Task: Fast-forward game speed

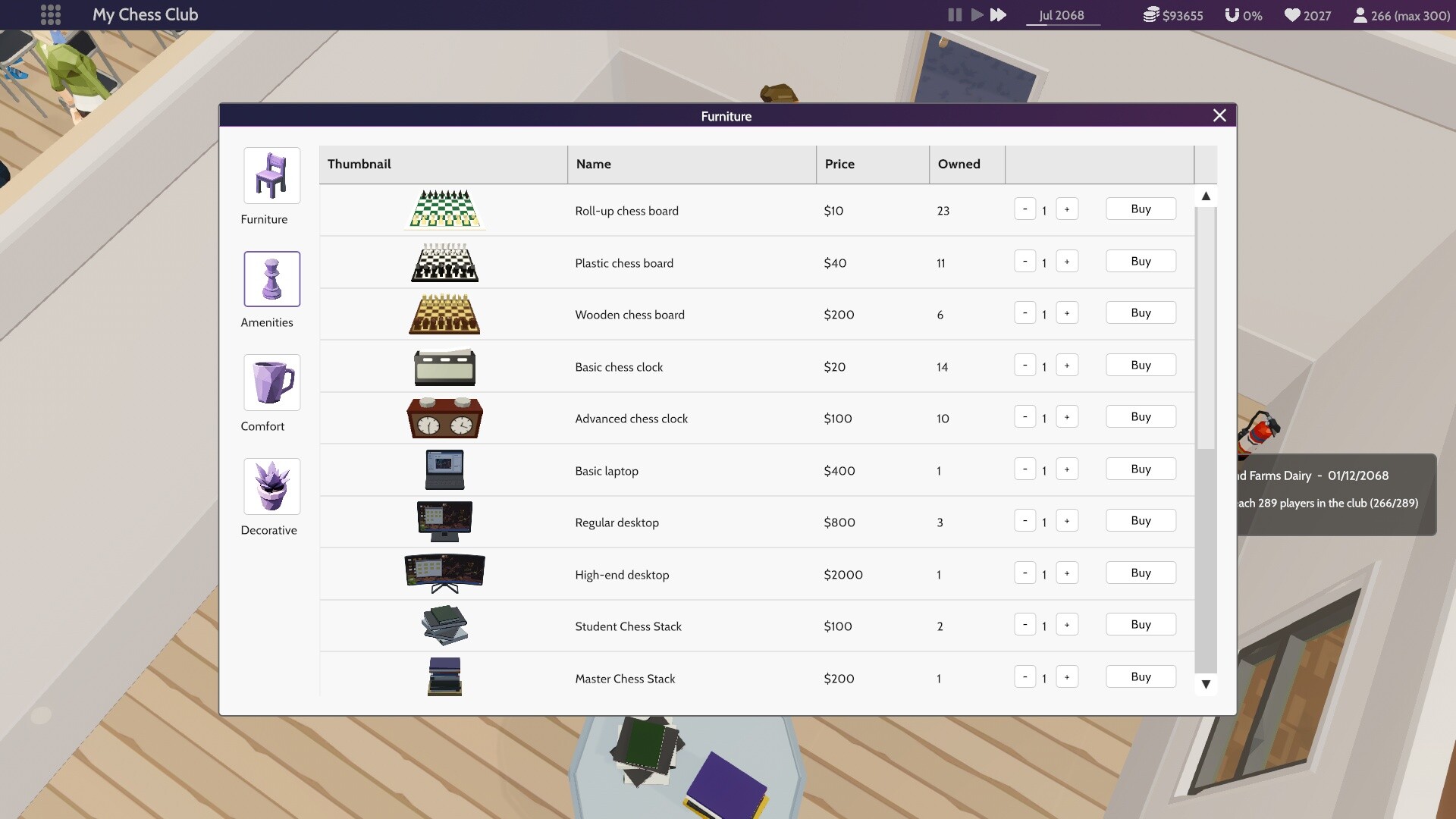Action: tap(999, 14)
